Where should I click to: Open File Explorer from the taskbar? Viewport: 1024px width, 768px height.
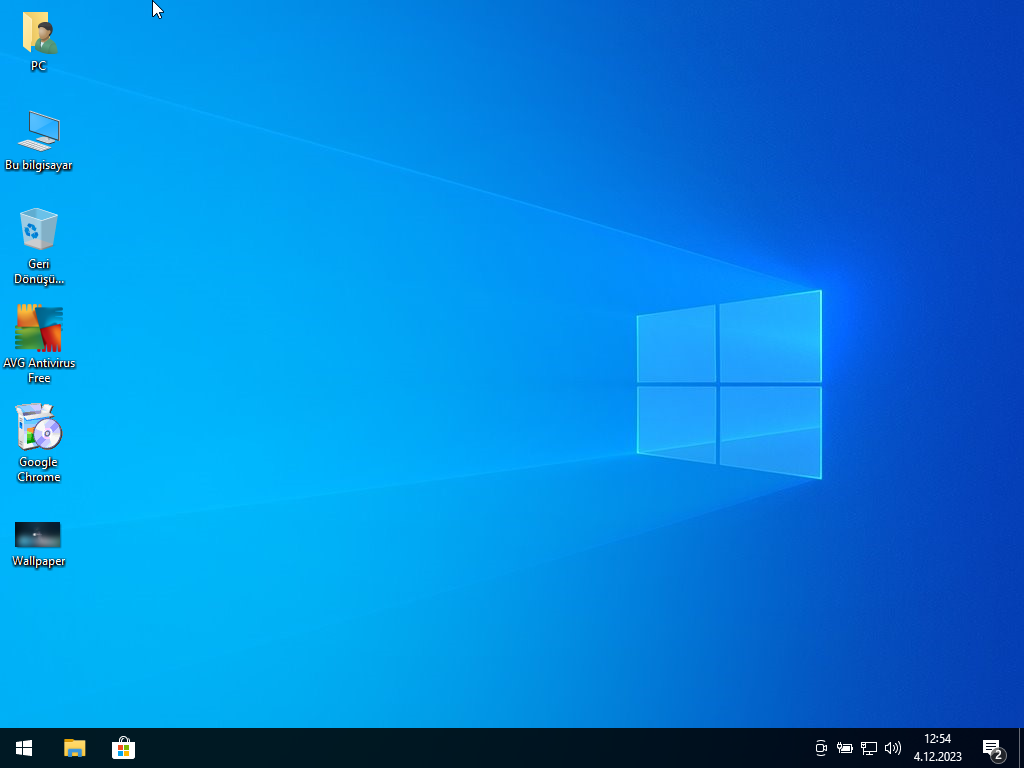[x=74, y=748]
